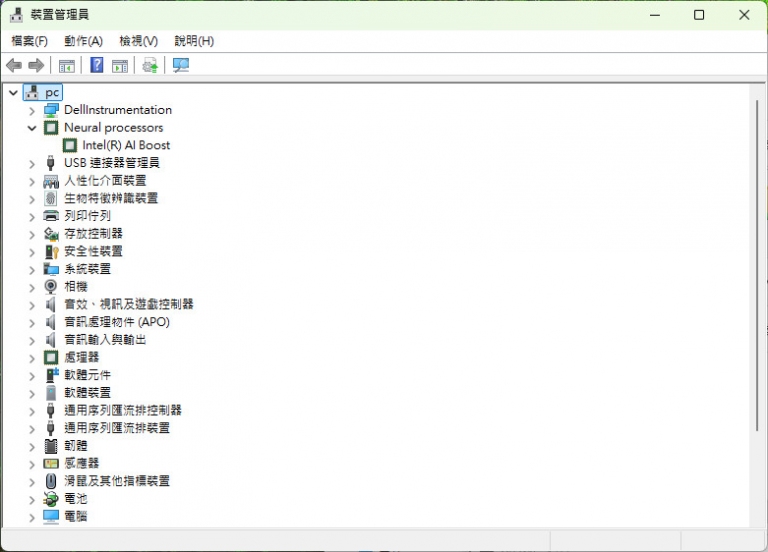Collapse the pc root node
The height and width of the screenshot is (552, 768).
click(13, 93)
